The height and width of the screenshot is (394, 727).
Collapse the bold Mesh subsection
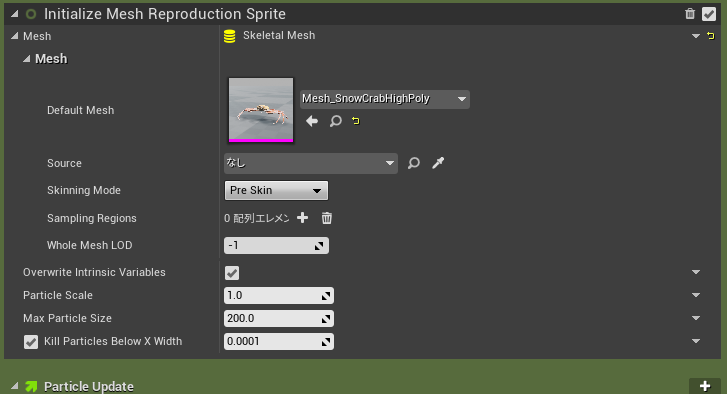coord(27,59)
